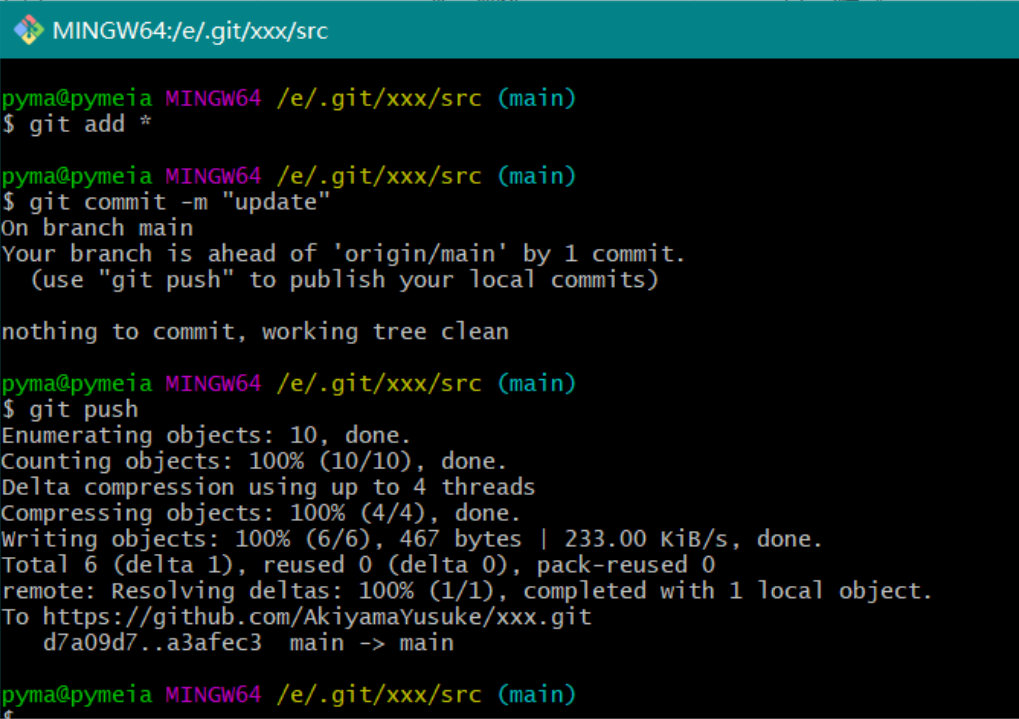This screenshot has width=1019, height=719.
Task: Click the 'git commit -m "update"' command
Action: [x=166, y=202]
